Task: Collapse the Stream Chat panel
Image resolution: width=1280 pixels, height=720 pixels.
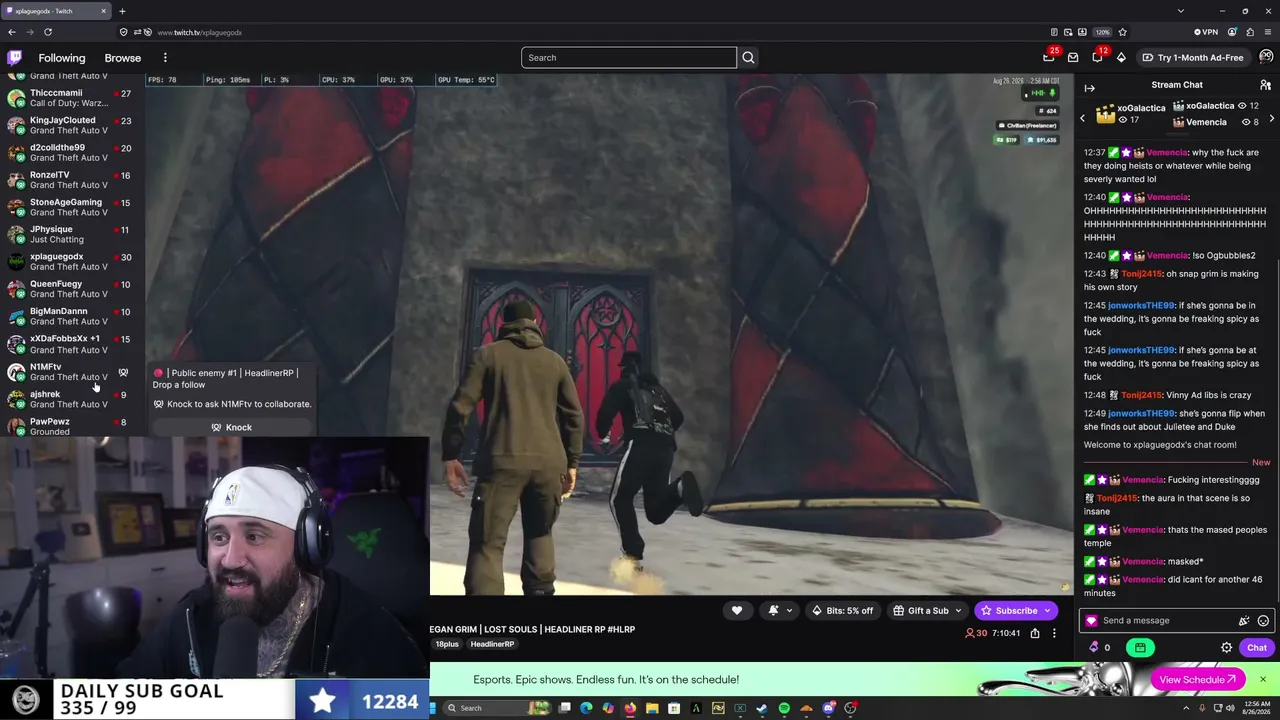Action: [1090, 88]
